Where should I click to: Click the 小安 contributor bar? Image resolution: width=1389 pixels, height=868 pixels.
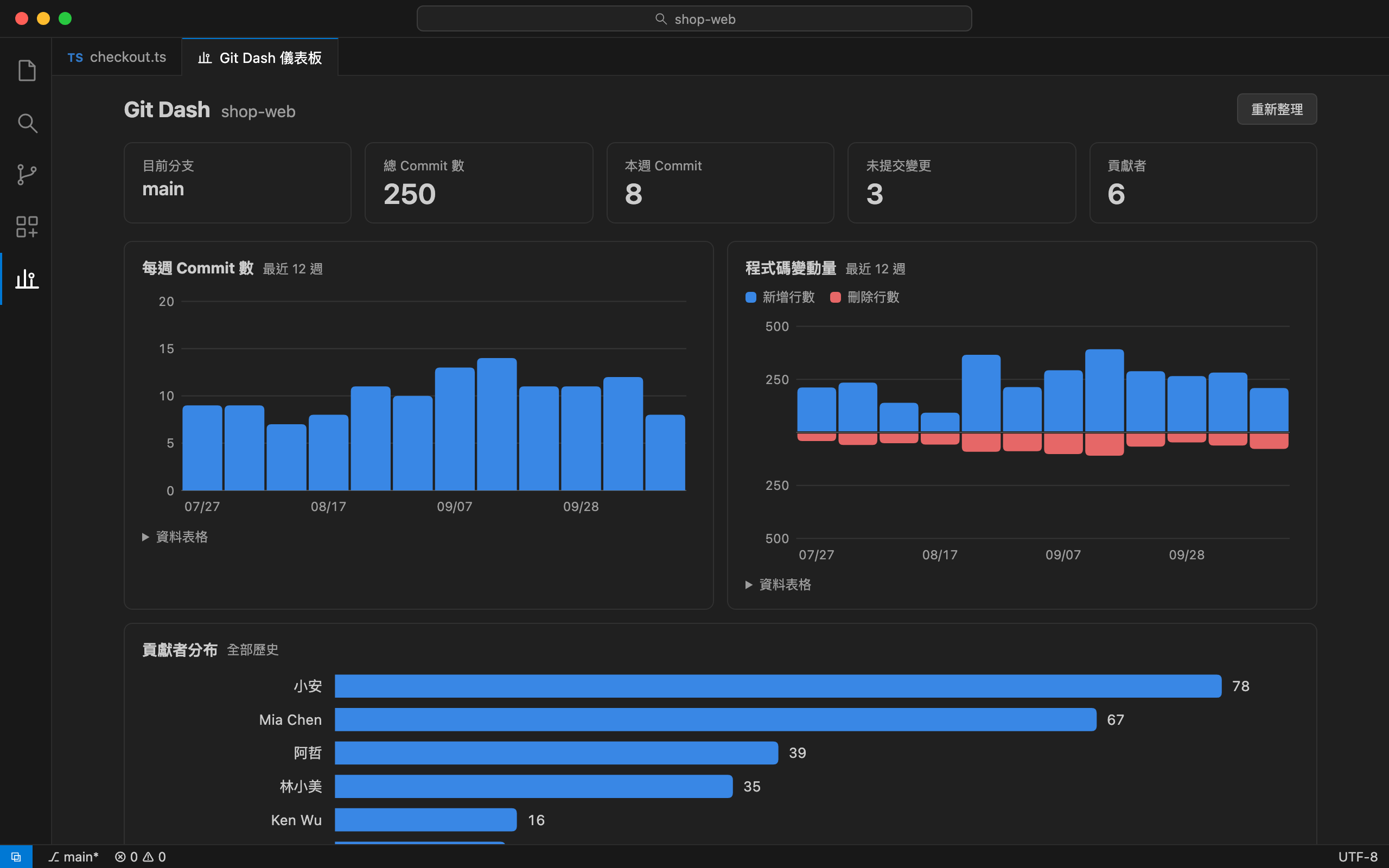click(x=778, y=686)
